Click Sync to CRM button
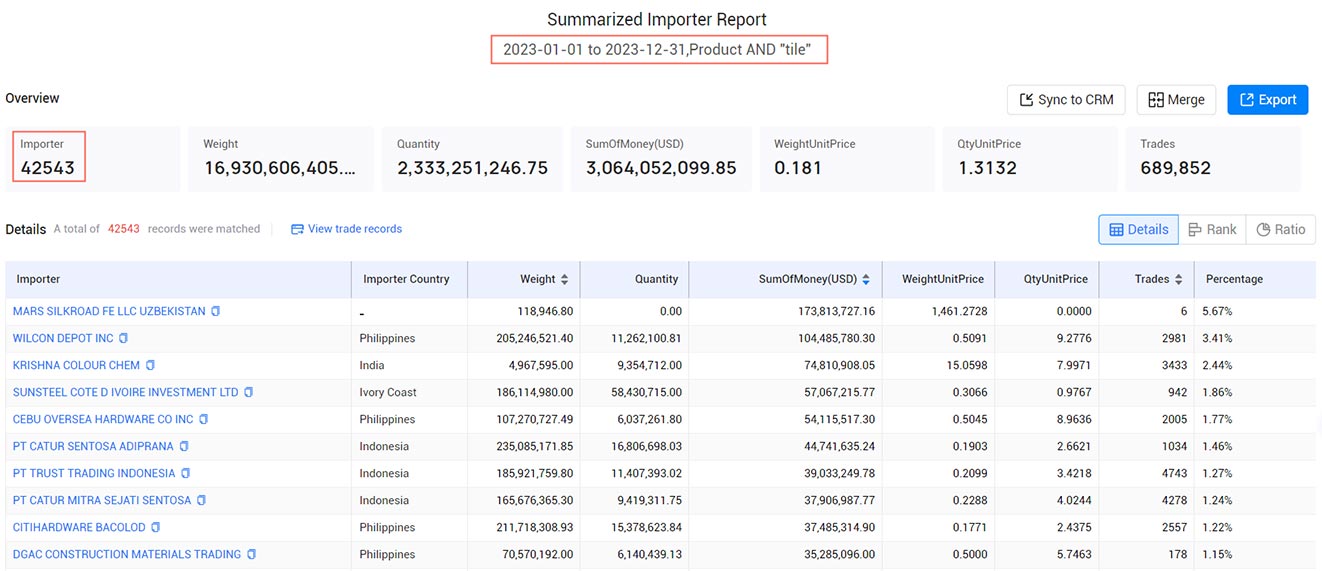Screen dimensions: 1322x571 pyautogui.click(x=1066, y=100)
